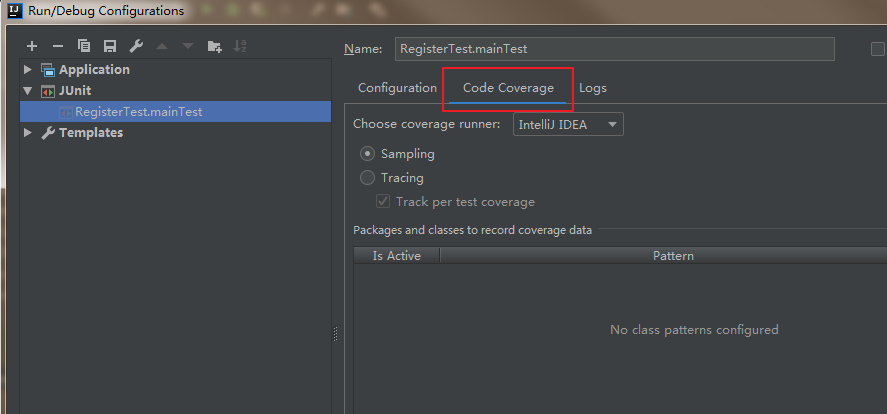Click the Run/Debug Configurations window title
The width and height of the screenshot is (887, 414).
point(106,10)
